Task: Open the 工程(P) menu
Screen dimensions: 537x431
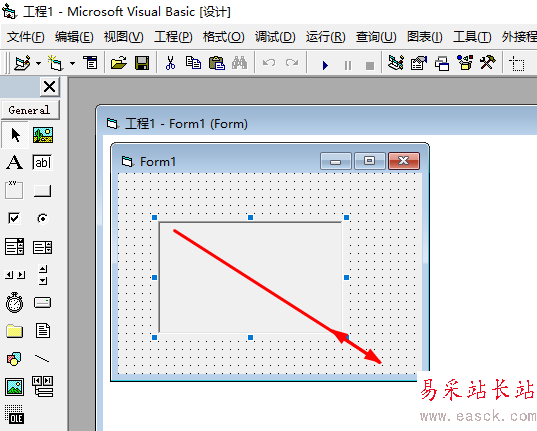Action: coord(173,37)
